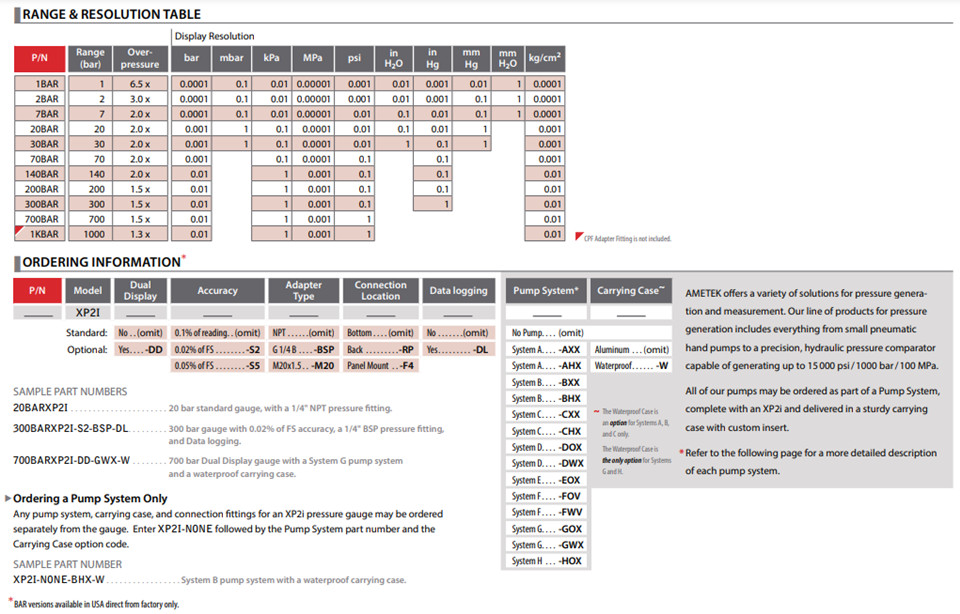Click the psi column header
The width and height of the screenshot is (960, 614).
coord(354,58)
